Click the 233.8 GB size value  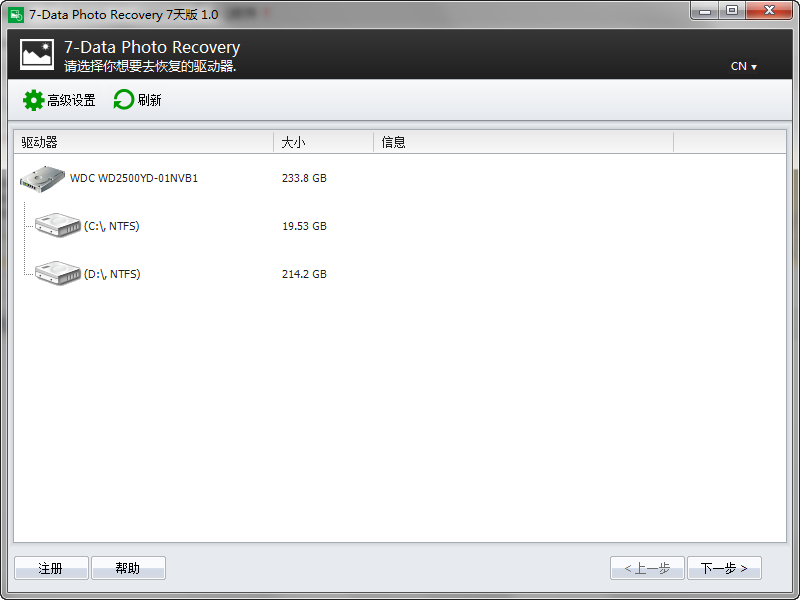(304, 178)
